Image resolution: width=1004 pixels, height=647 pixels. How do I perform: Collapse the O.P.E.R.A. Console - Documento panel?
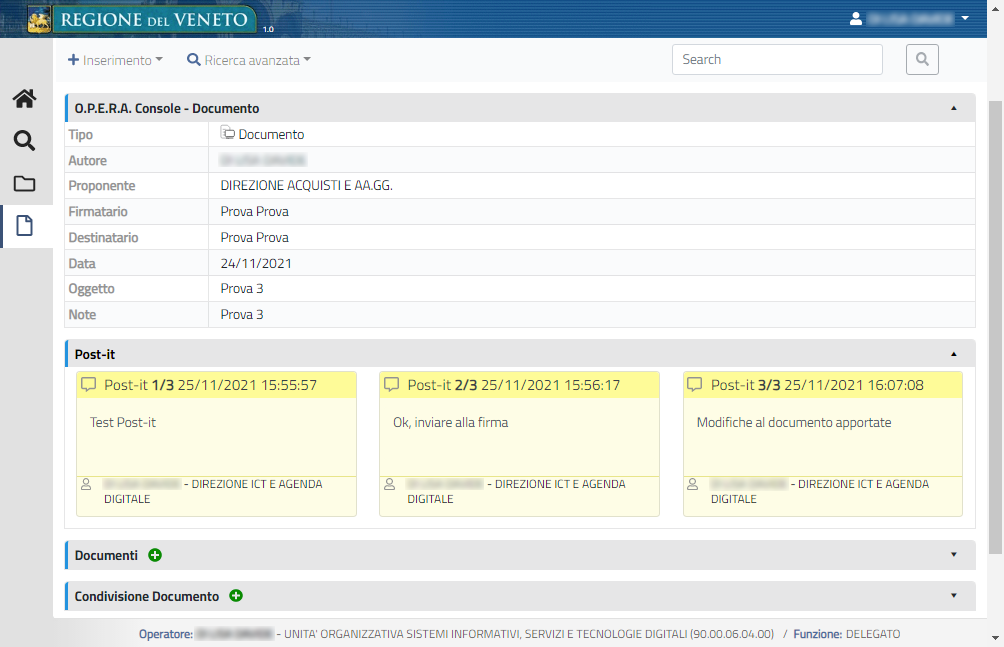click(954, 108)
